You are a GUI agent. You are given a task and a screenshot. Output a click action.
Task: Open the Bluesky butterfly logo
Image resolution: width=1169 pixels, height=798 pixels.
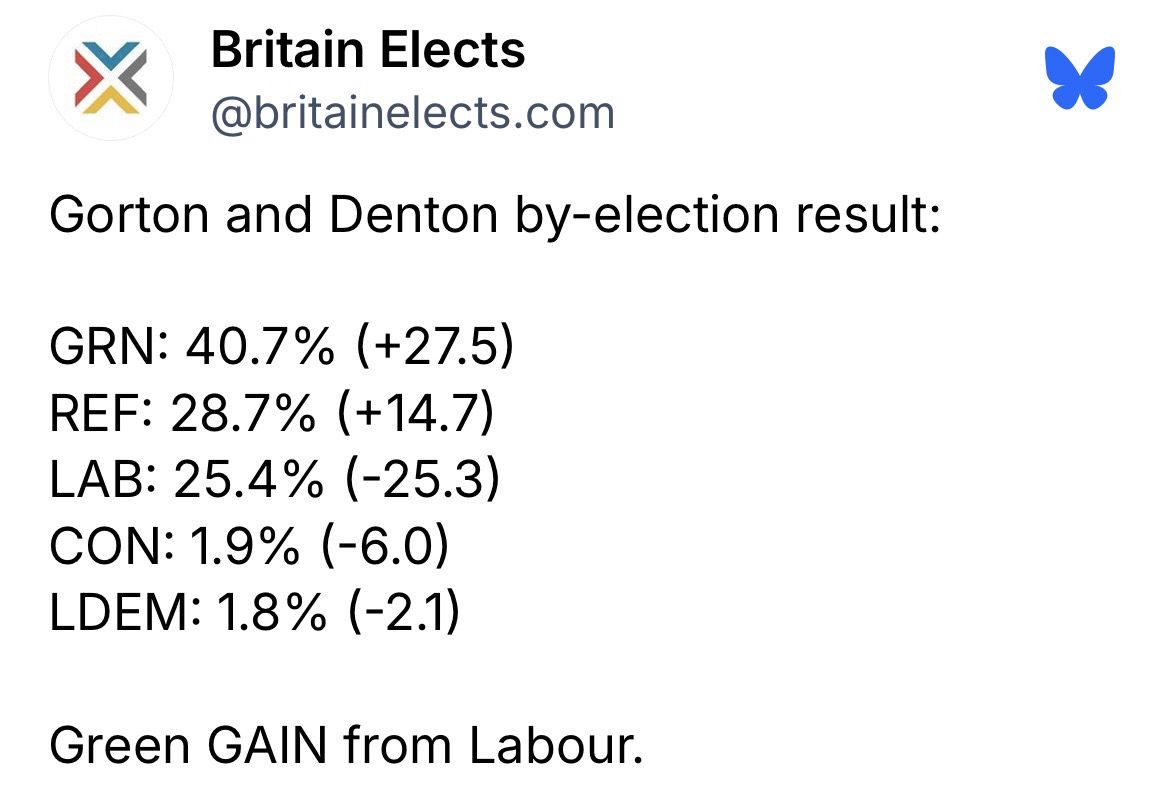point(1078,79)
